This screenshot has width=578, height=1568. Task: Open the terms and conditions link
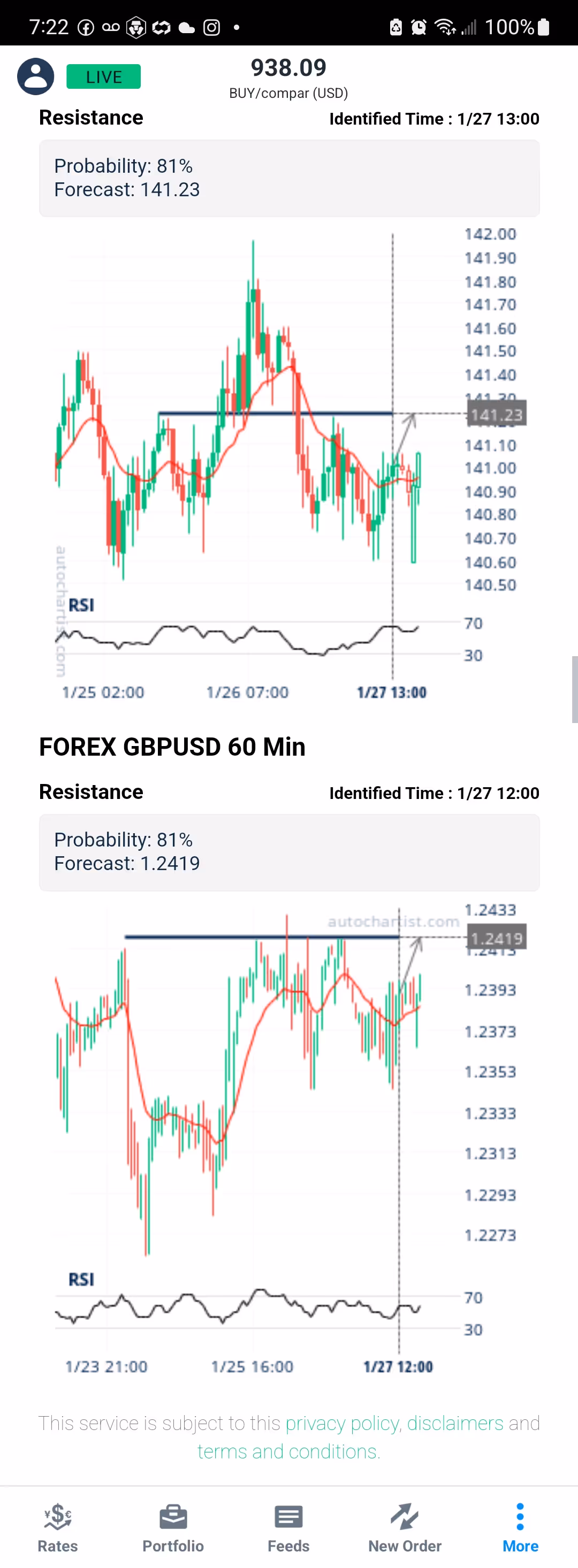click(x=288, y=1452)
